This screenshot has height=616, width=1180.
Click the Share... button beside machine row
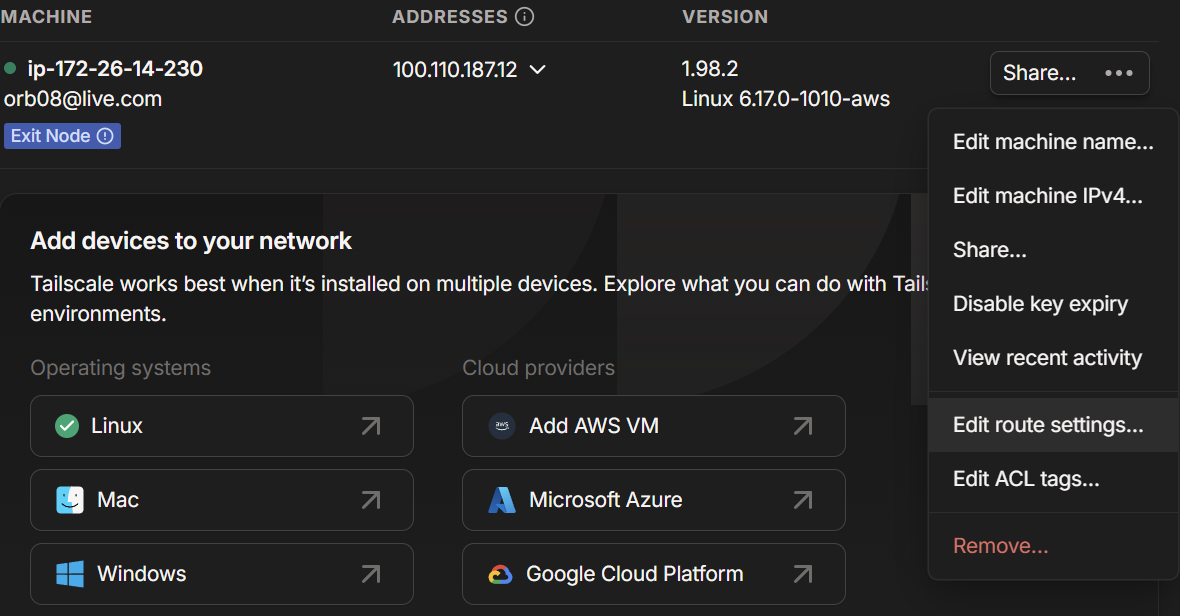pos(1039,73)
